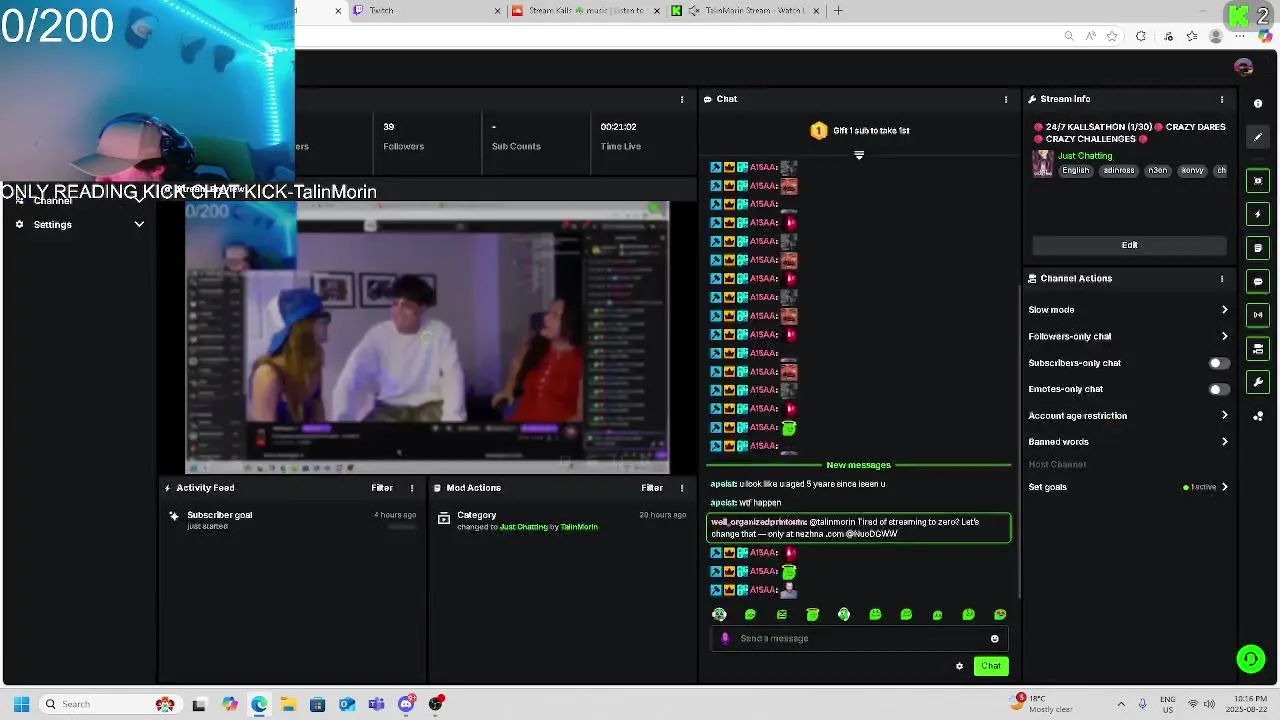The width and height of the screenshot is (1280, 720).
Task: Open Stream Info panel three-dot menu
Action: click(1222, 99)
